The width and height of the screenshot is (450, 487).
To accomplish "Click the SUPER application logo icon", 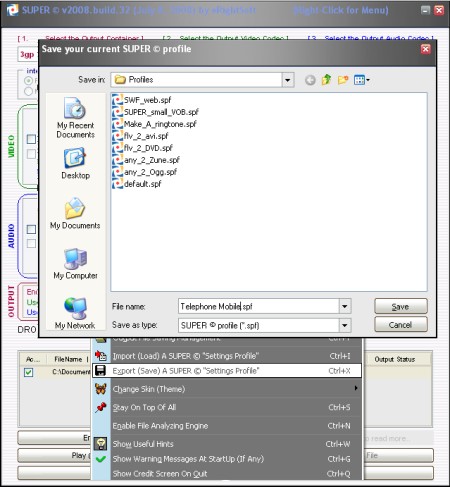I will tap(13, 10).
